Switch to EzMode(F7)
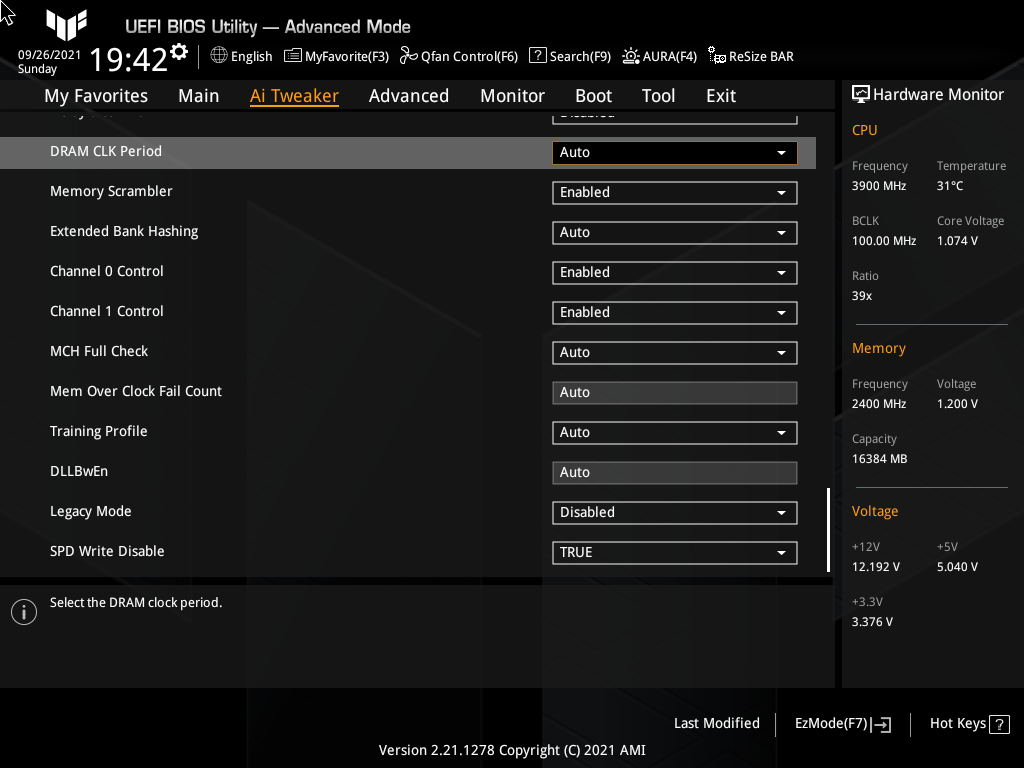Screen dimensions: 1024x768 (x=841, y=723)
